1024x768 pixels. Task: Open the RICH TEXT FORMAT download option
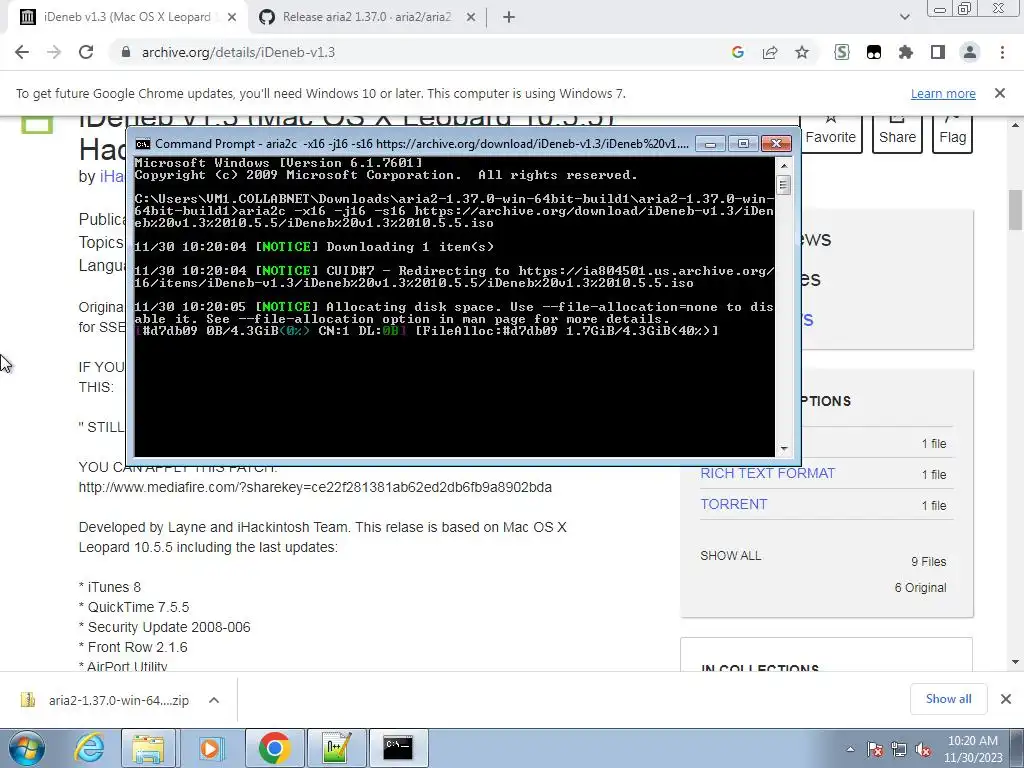click(767, 473)
